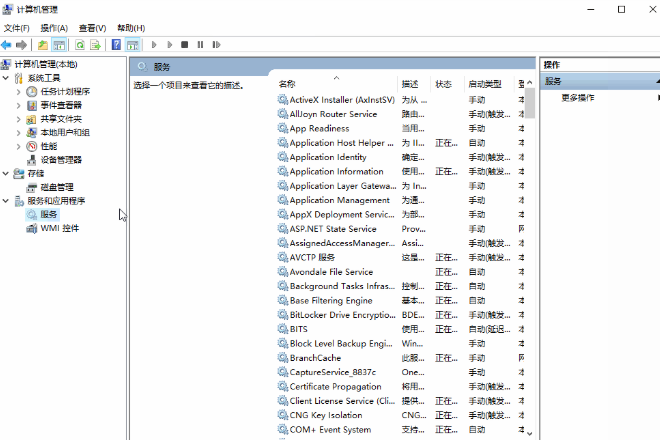Open the 文件(F) menu
Image resolution: width=660 pixels, height=440 pixels.
pyautogui.click(x=17, y=28)
